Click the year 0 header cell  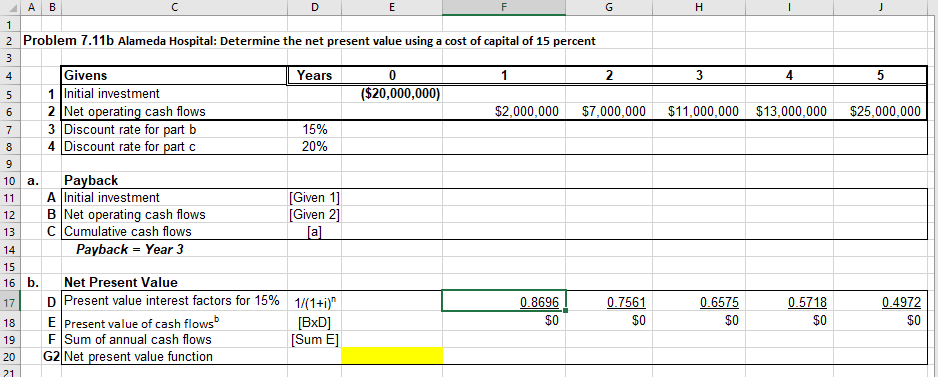pyautogui.click(x=391, y=75)
